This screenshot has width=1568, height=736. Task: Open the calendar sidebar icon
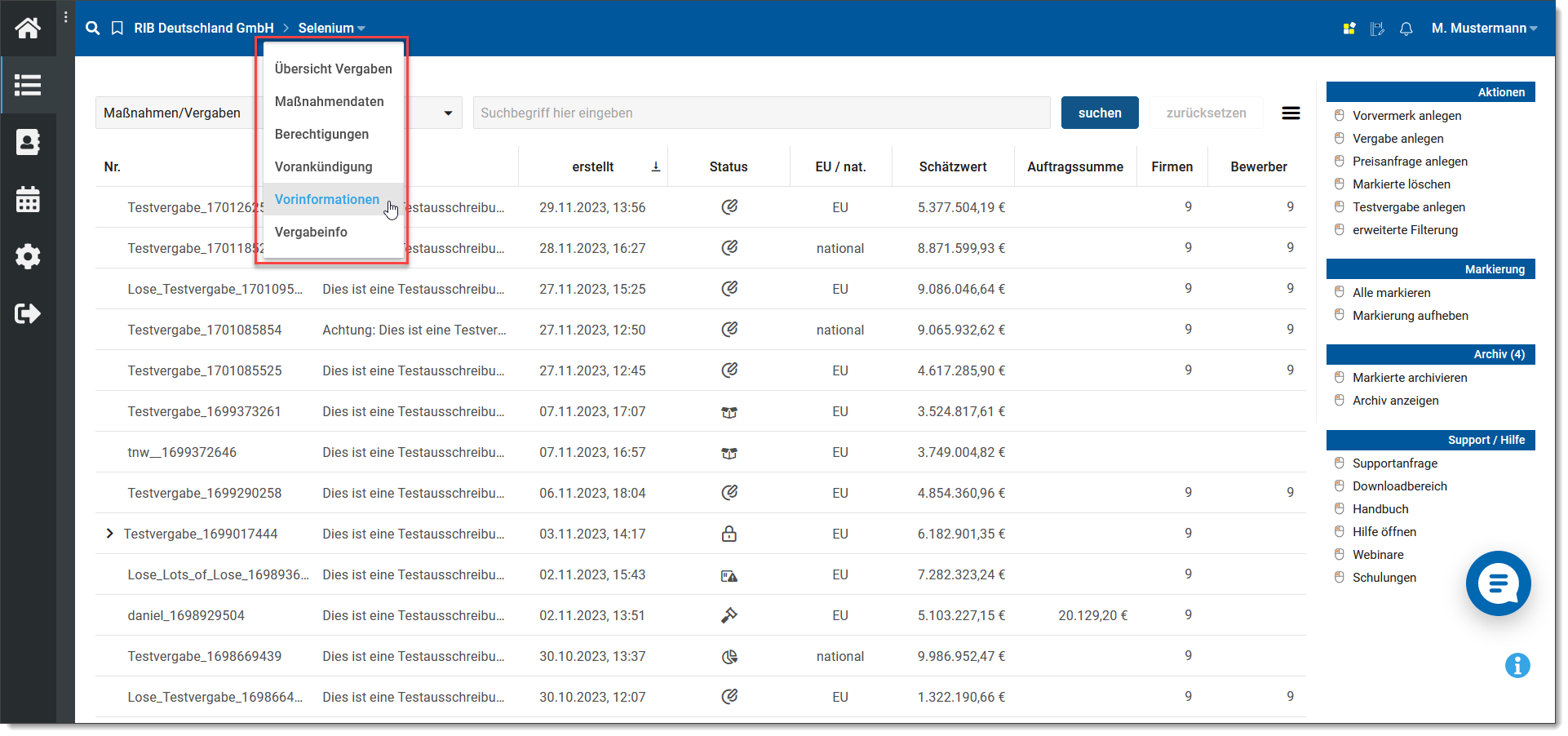coord(28,199)
